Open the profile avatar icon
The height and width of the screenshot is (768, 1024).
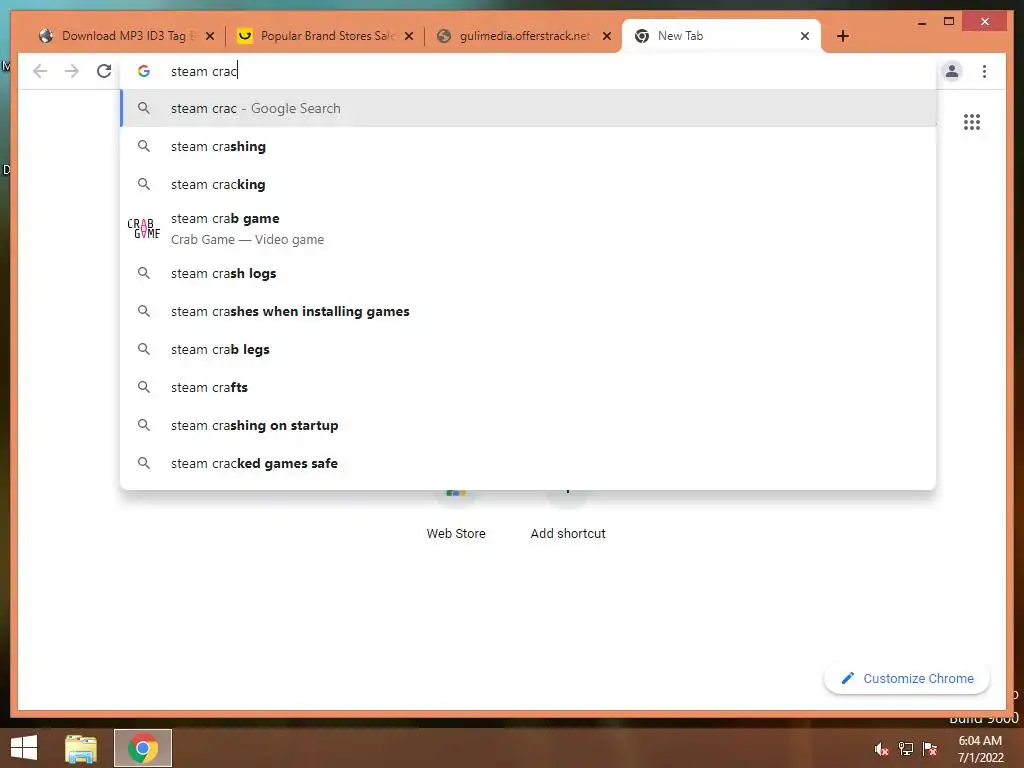952,71
